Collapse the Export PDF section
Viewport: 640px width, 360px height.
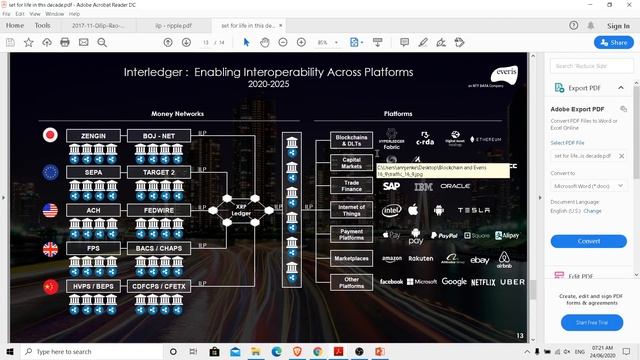coord(621,88)
